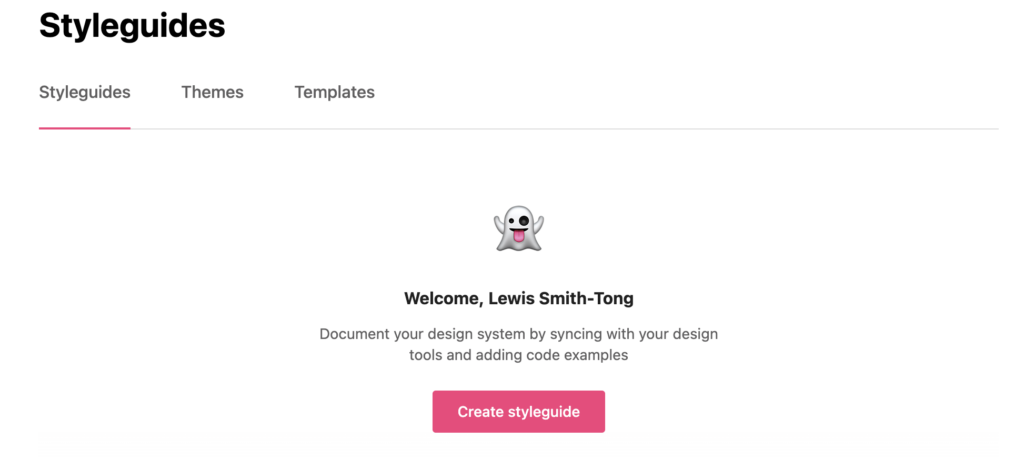Switch to the Templates tab
This screenshot has width=1024, height=459.
point(334,92)
